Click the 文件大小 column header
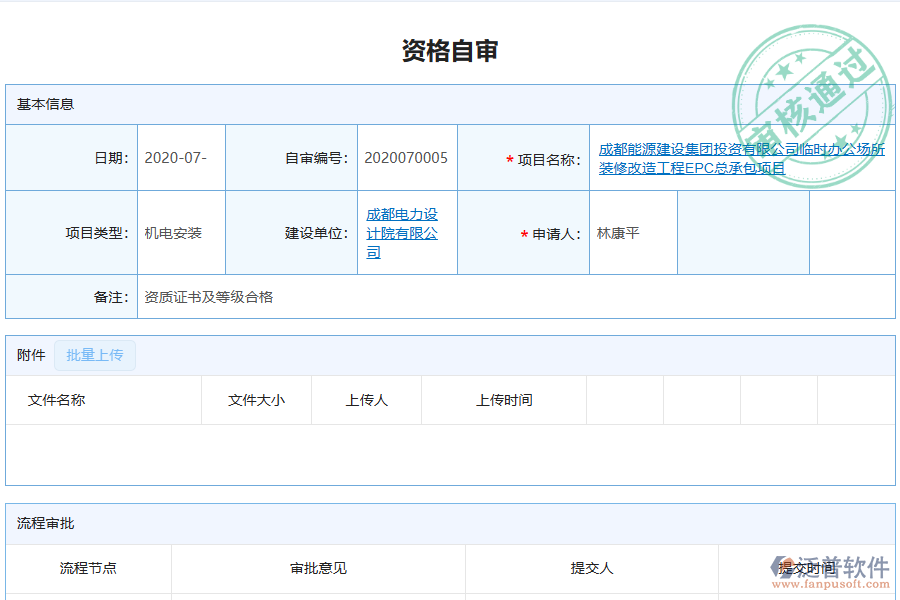 click(255, 400)
